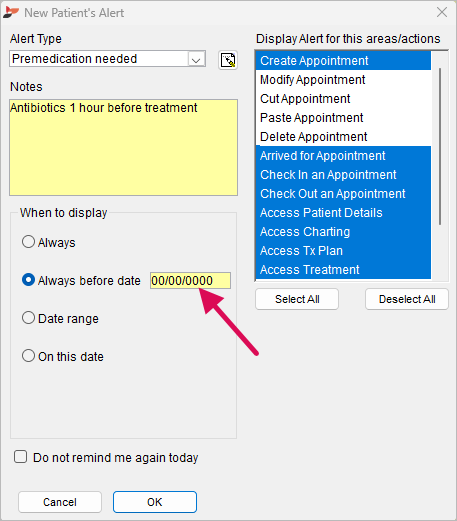
Task: Close the New Patient's Alert dialog
Action: pyautogui.click(x=442, y=12)
